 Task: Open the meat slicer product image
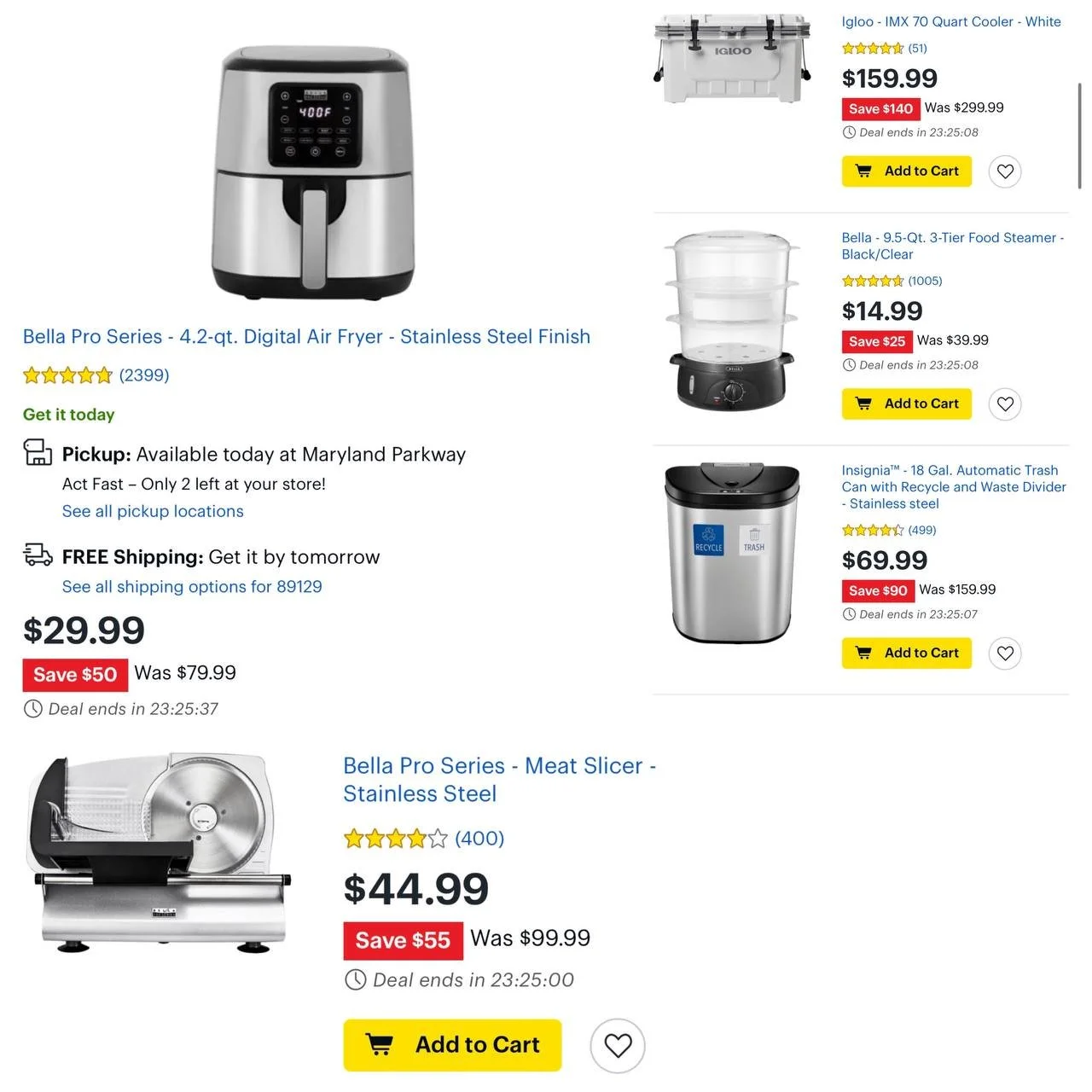159,853
